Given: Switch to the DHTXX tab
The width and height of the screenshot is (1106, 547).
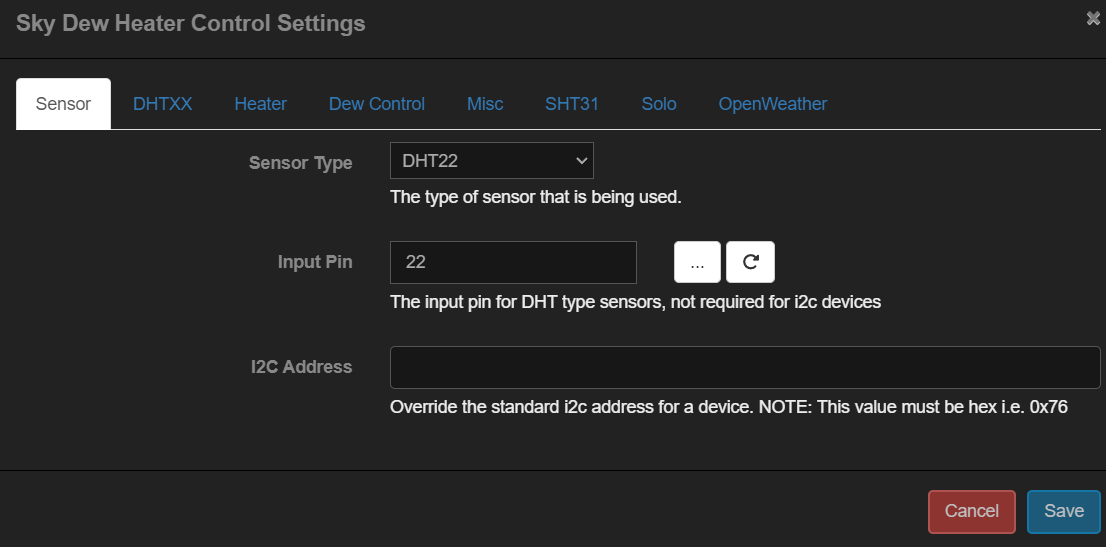Looking at the screenshot, I should click(x=162, y=104).
